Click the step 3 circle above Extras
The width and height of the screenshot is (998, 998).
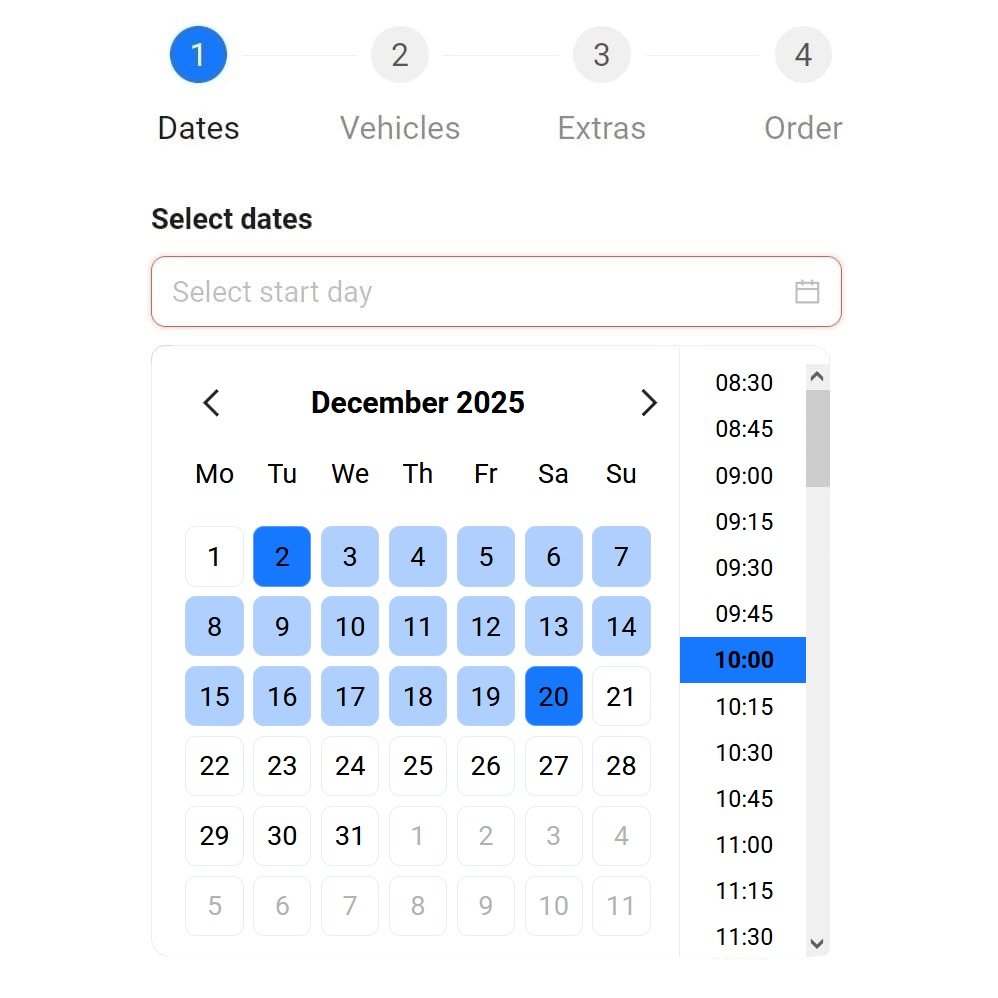(601, 55)
